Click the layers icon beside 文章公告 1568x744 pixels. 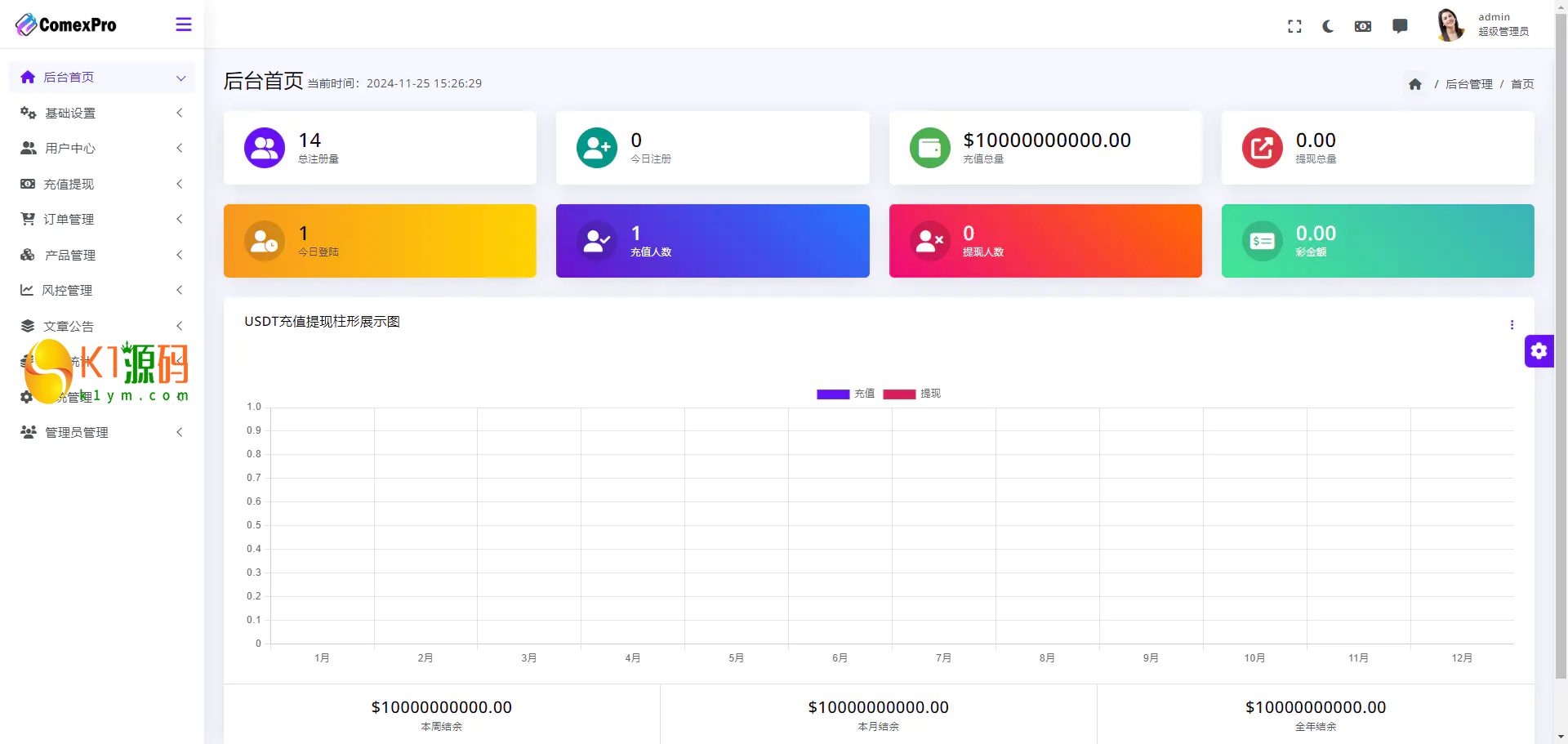[28, 326]
